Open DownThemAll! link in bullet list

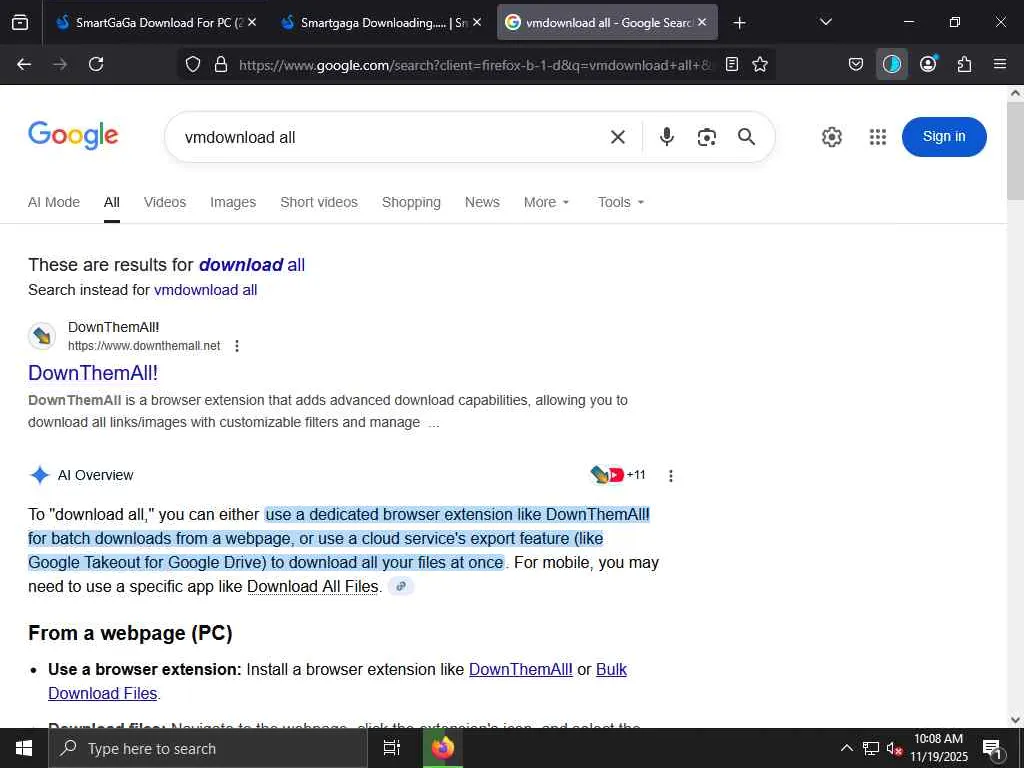(x=520, y=669)
